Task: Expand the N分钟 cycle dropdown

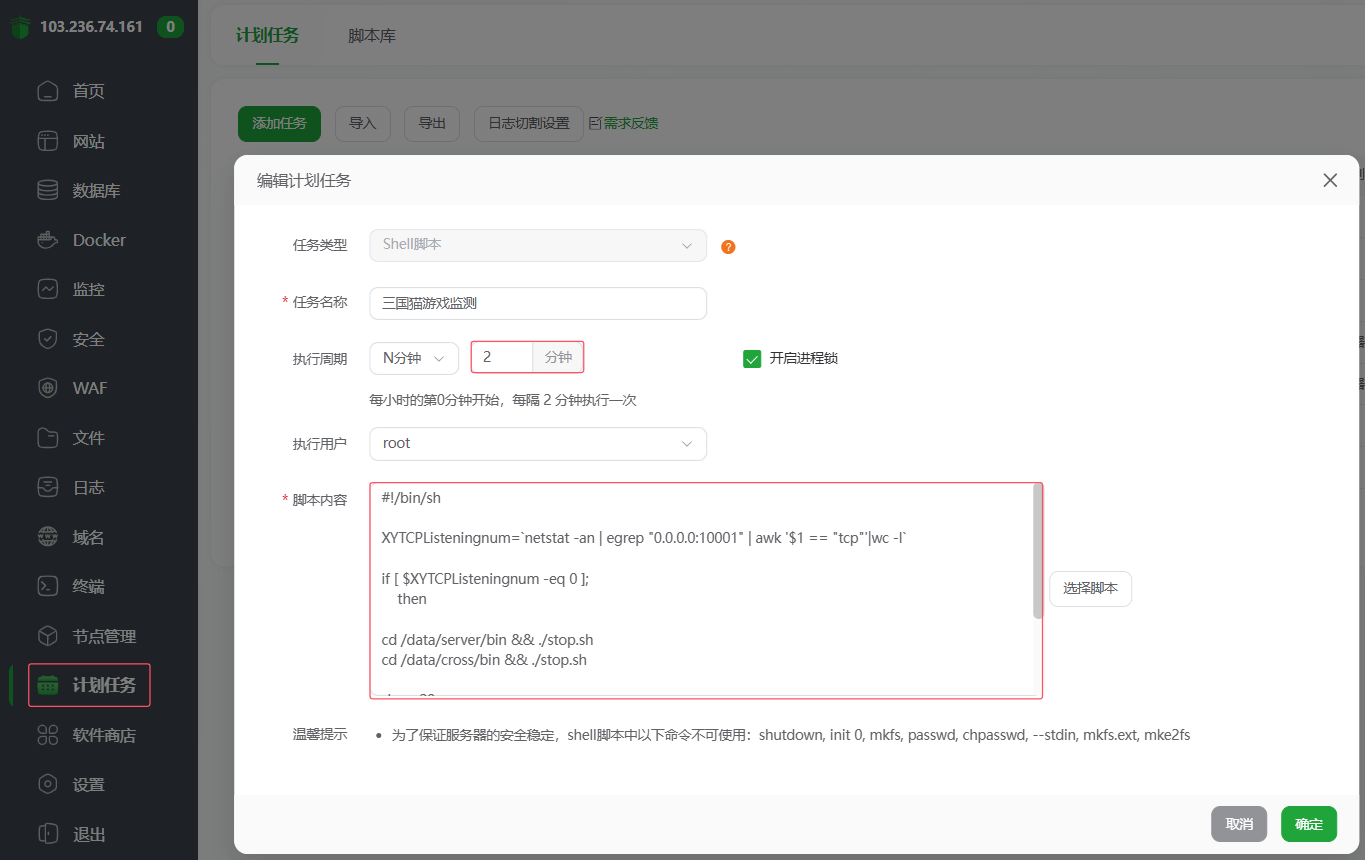Action: (414, 358)
